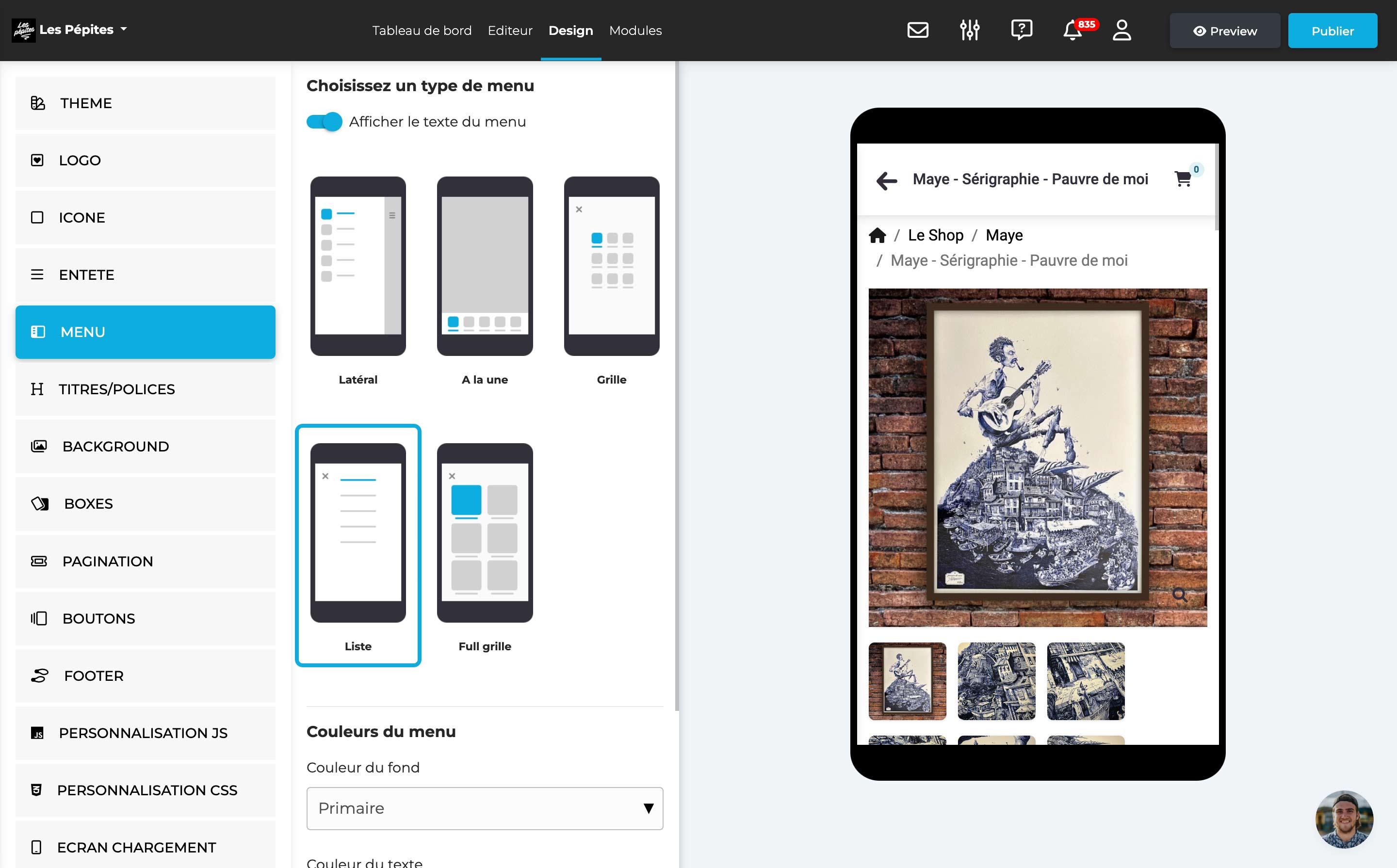Click the FOOTER icon in sidebar
The height and width of the screenshot is (868, 1397).
click(40, 675)
